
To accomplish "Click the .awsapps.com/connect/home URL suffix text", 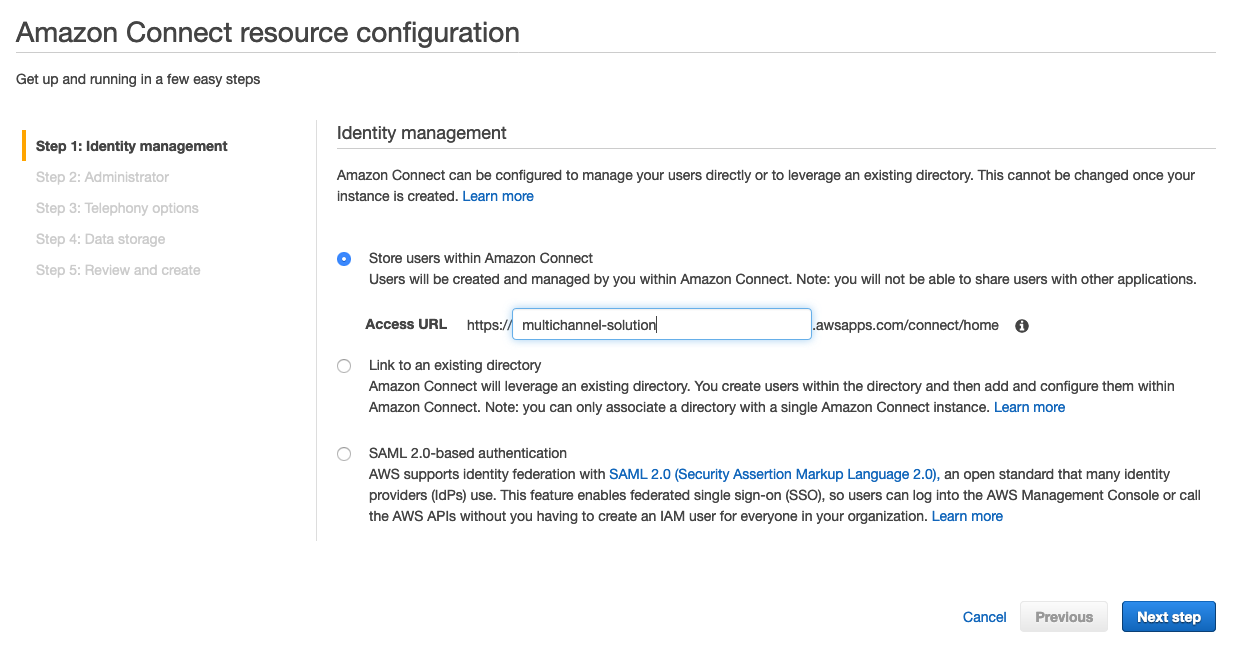I will point(906,325).
